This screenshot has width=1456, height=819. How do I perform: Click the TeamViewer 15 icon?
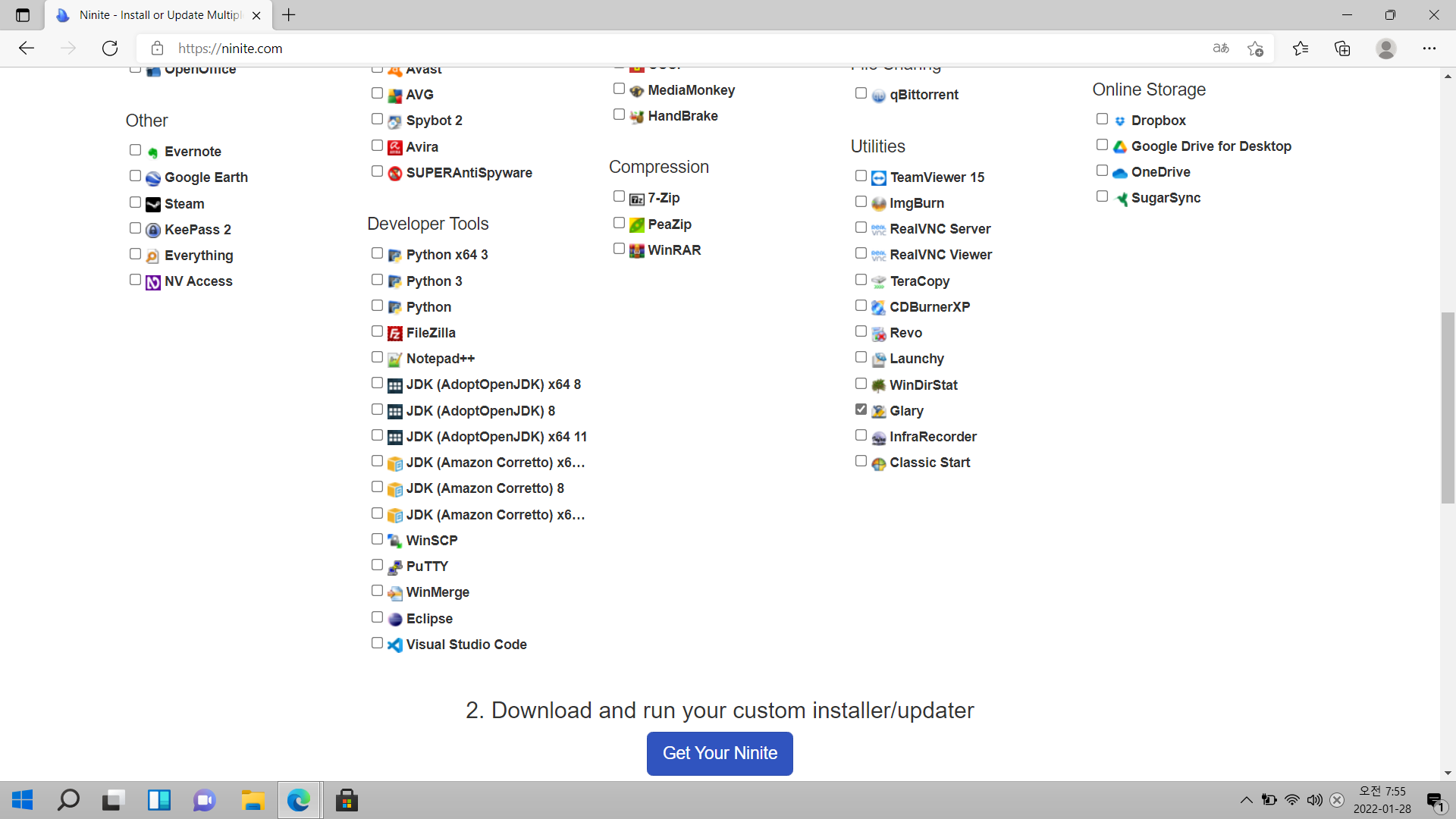[878, 178]
